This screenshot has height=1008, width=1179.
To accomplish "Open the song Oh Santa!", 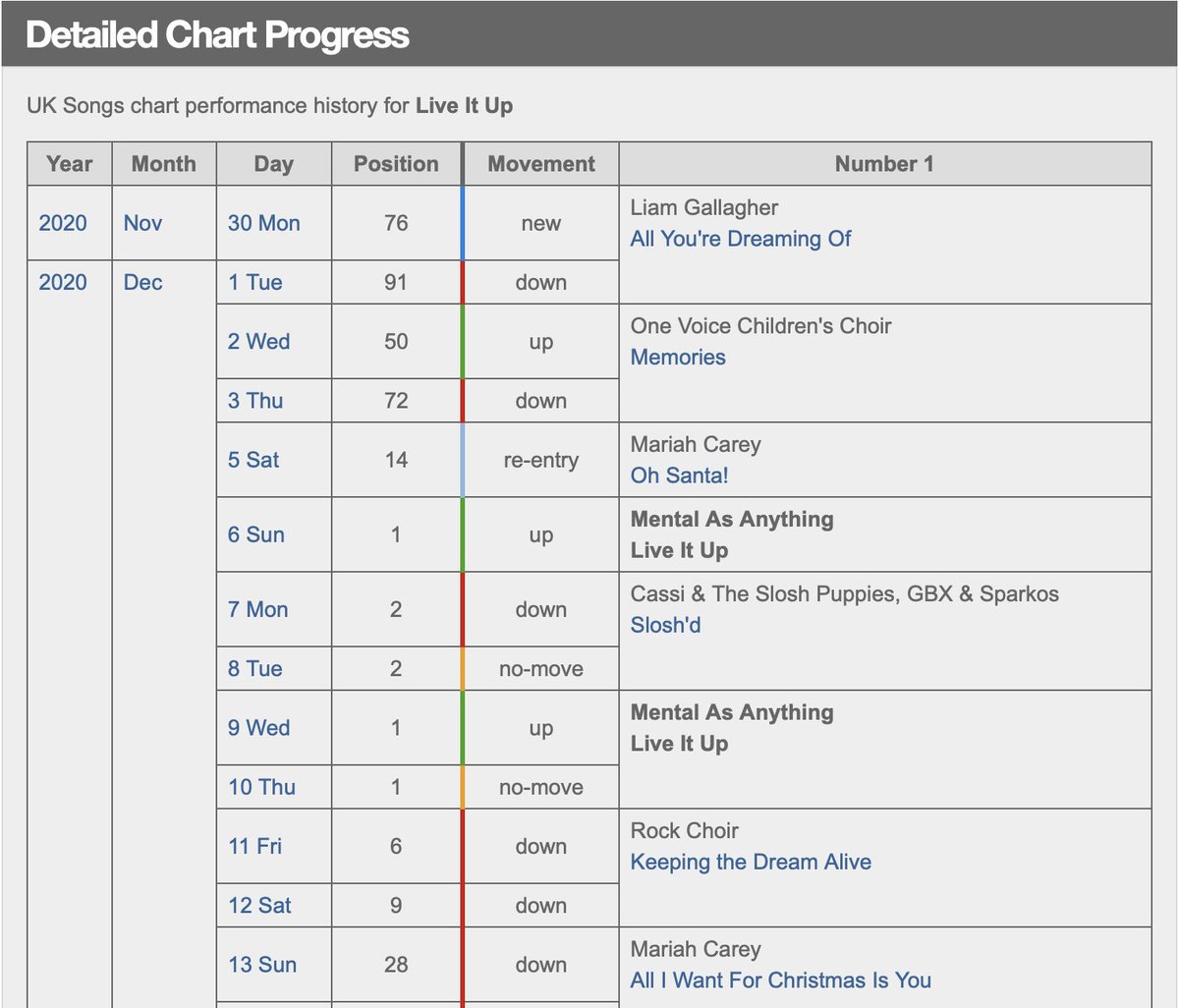I will tap(680, 476).
